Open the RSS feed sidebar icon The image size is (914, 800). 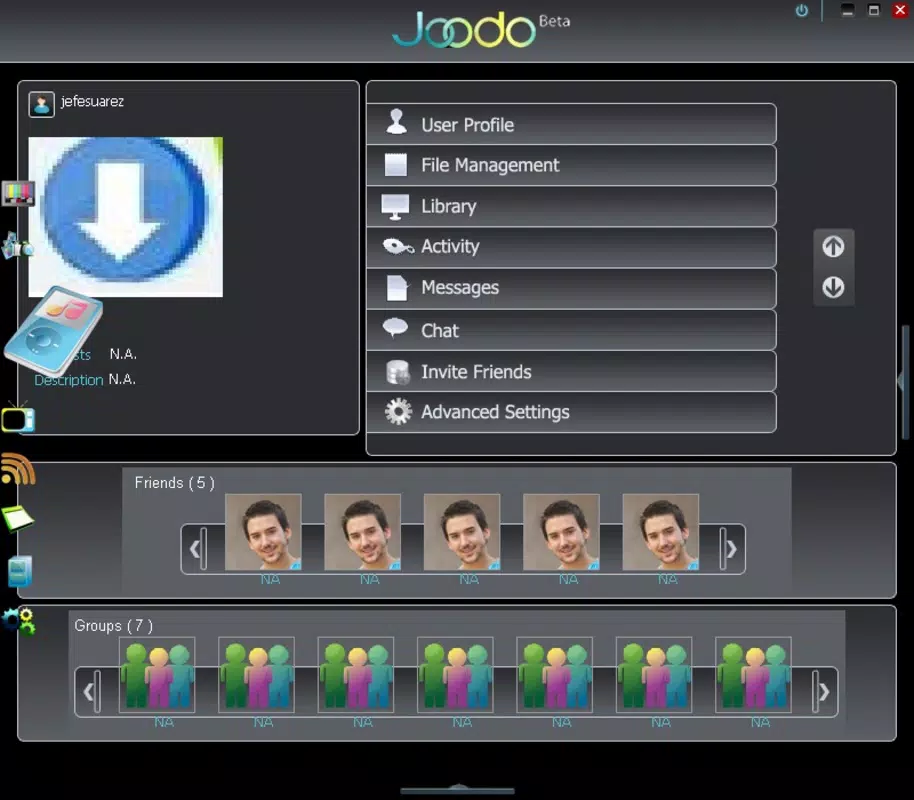coord(18,469)
